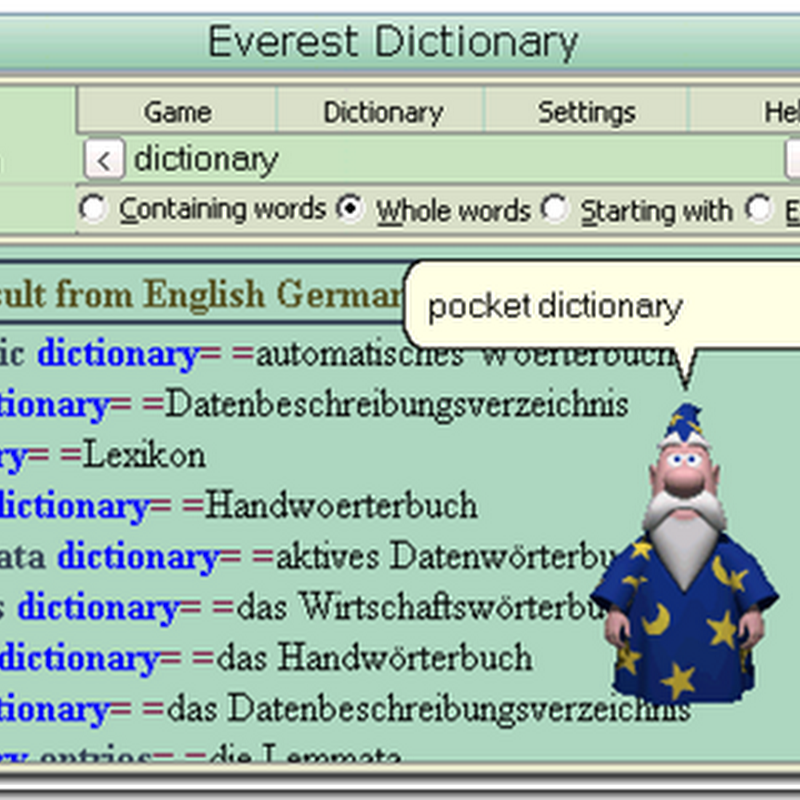Click the 'Result from English German' heading
The image size is (800, 800).
click(x=201, y=294)
